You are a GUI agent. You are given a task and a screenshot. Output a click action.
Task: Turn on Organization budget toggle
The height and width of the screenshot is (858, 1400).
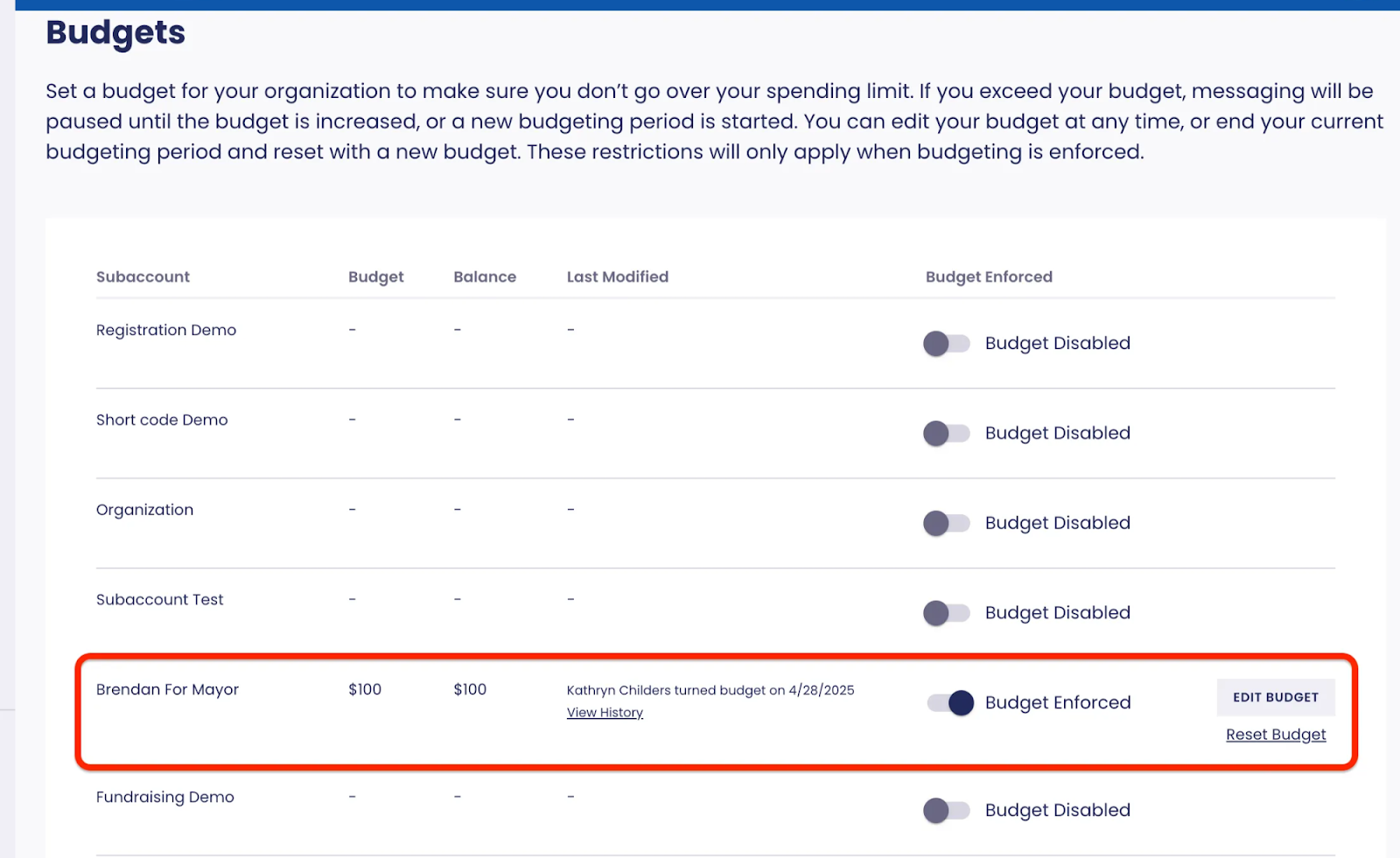click(947, 523)
